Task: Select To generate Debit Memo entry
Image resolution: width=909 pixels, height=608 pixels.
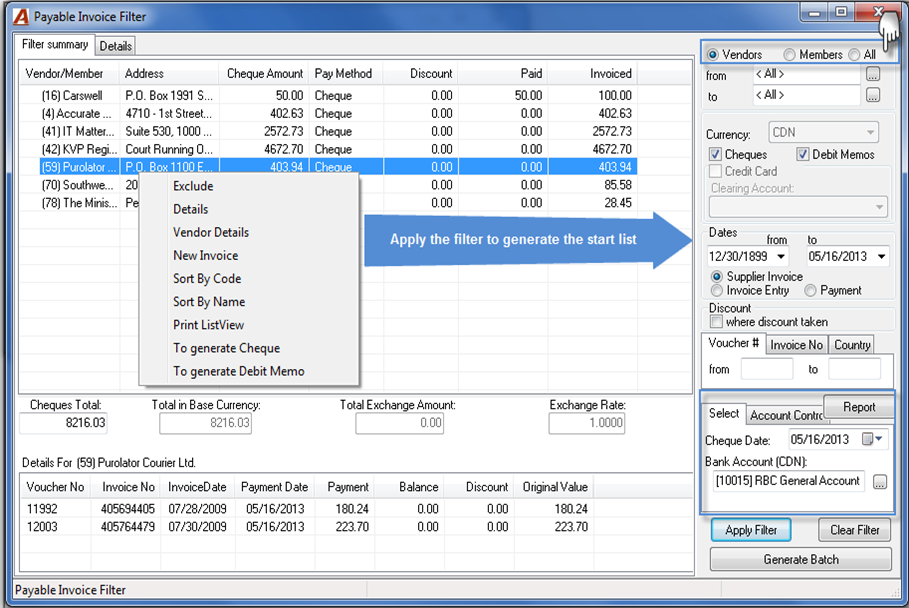Action: point(239,372)
